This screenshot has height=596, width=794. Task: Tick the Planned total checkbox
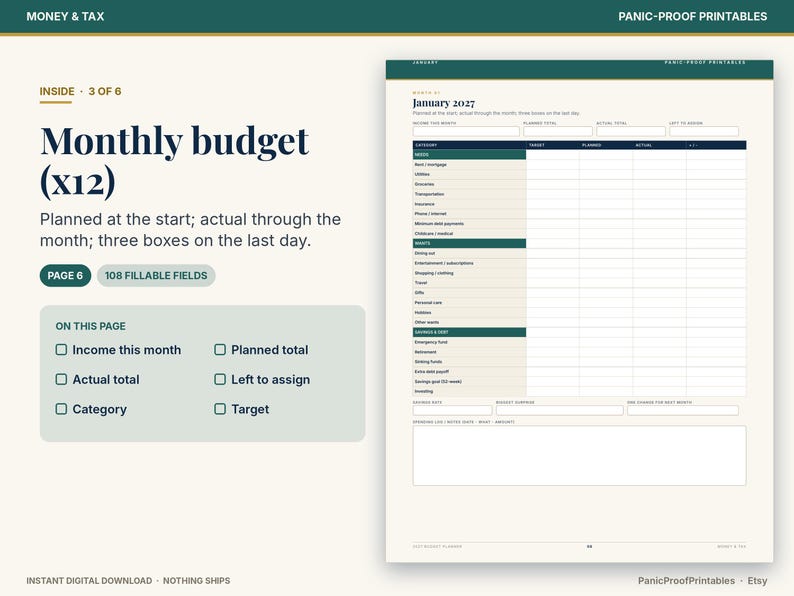tap(220, 350)
